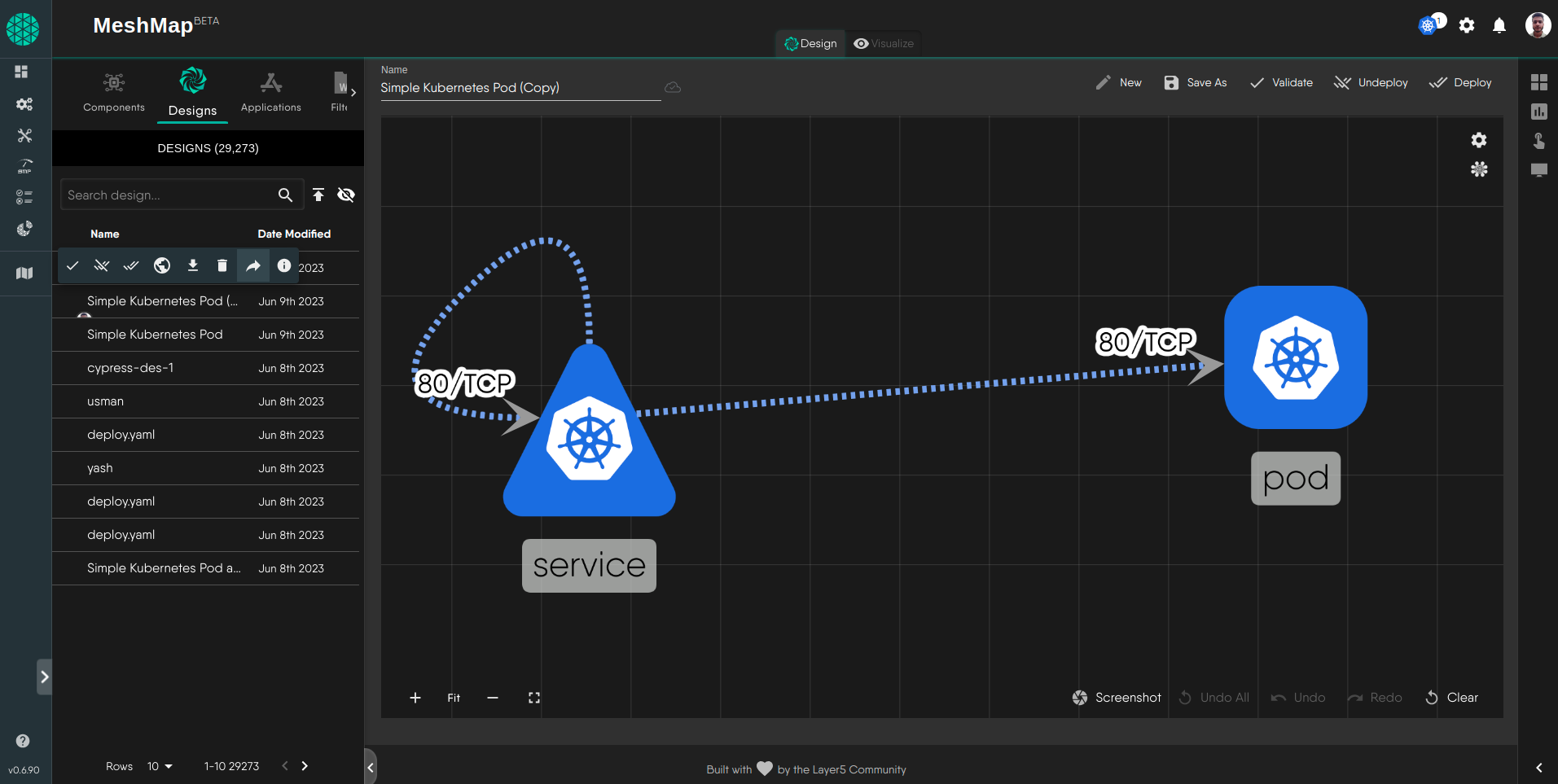1558x784 pixels.
Task: Take a canvas Screenshot
Action: [1117, 698]
